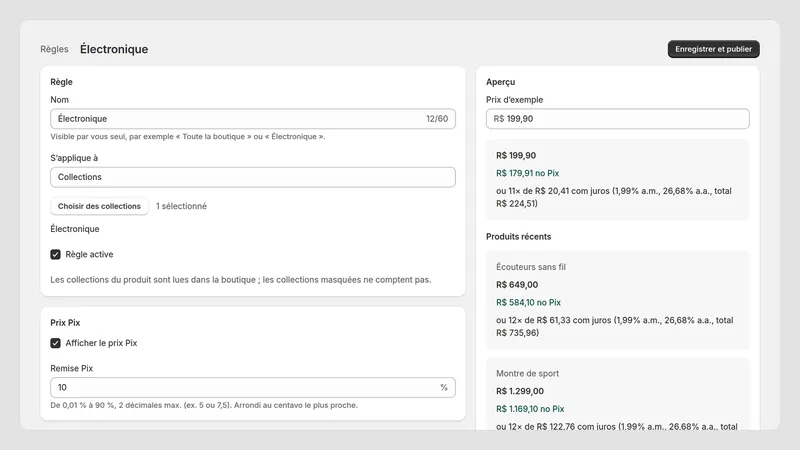Go back via the Règles breadcrumb
Image resolution: width=800 pixels, height=450 pixels.
(54, 49)
